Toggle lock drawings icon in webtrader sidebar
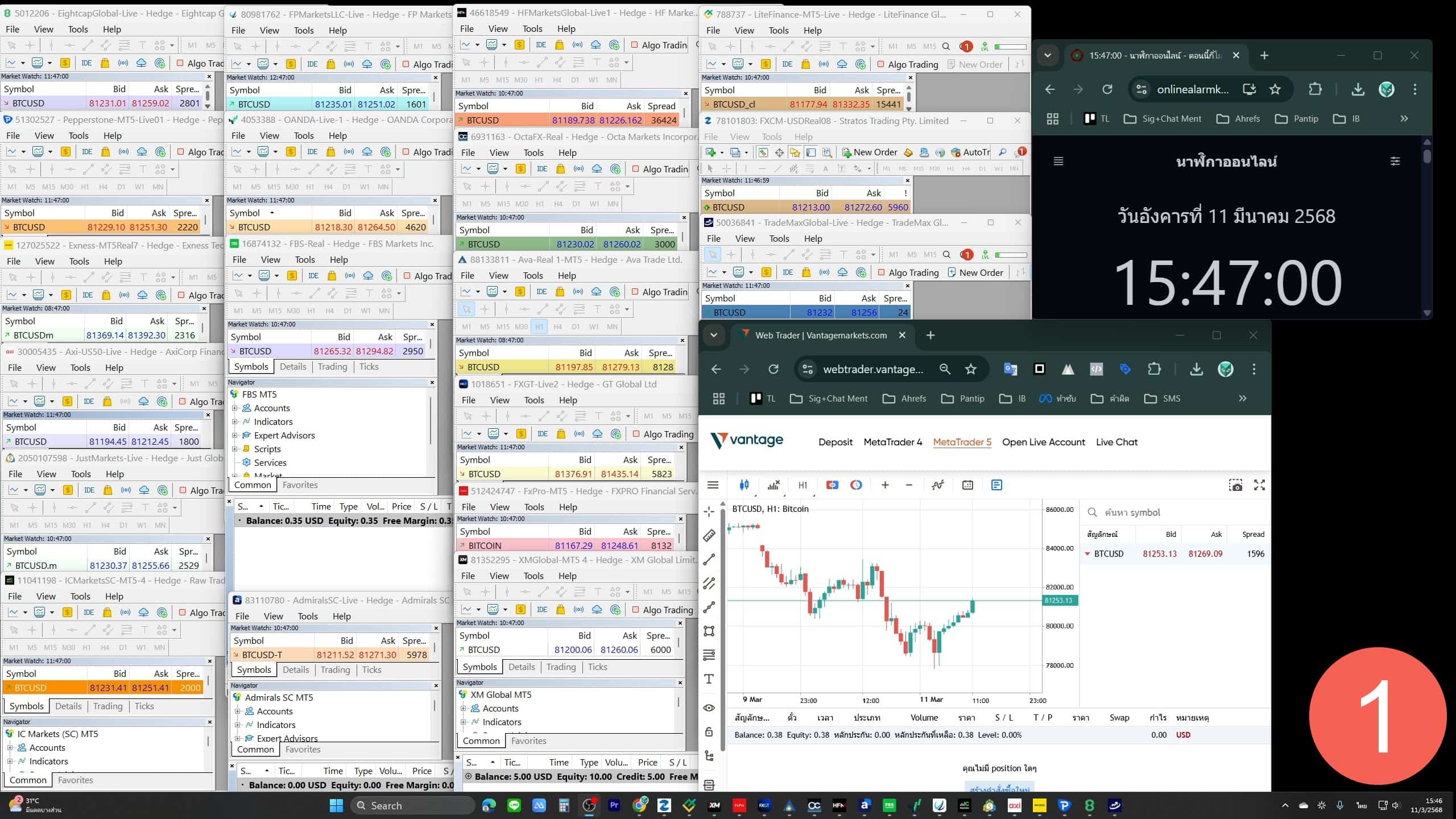The width and height of the screenshot is (1456, 819). (x=709, y=732)
